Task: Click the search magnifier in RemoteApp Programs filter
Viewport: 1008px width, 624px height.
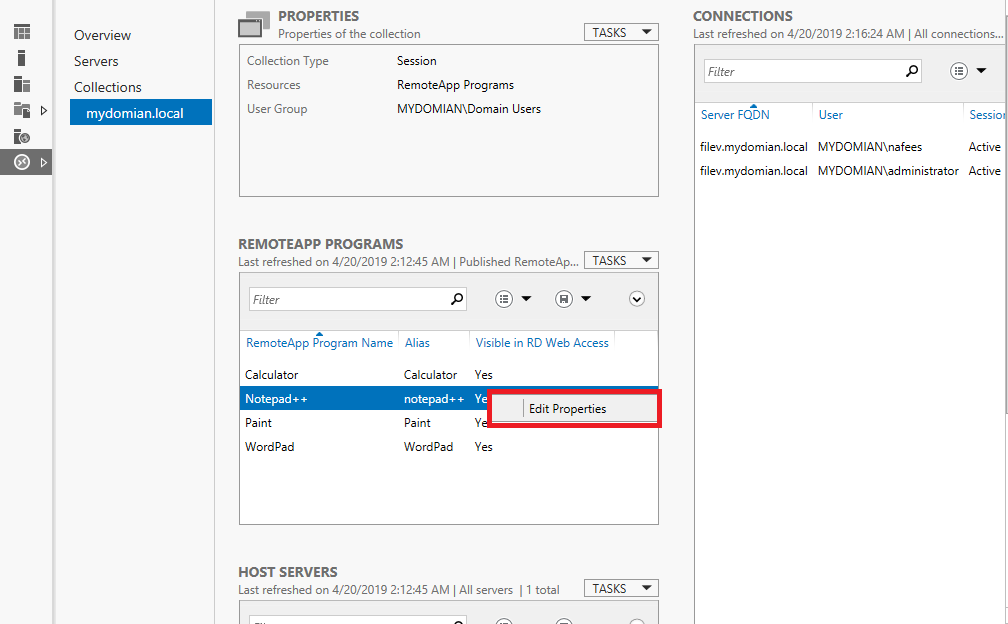Action: tap(456, 299)
